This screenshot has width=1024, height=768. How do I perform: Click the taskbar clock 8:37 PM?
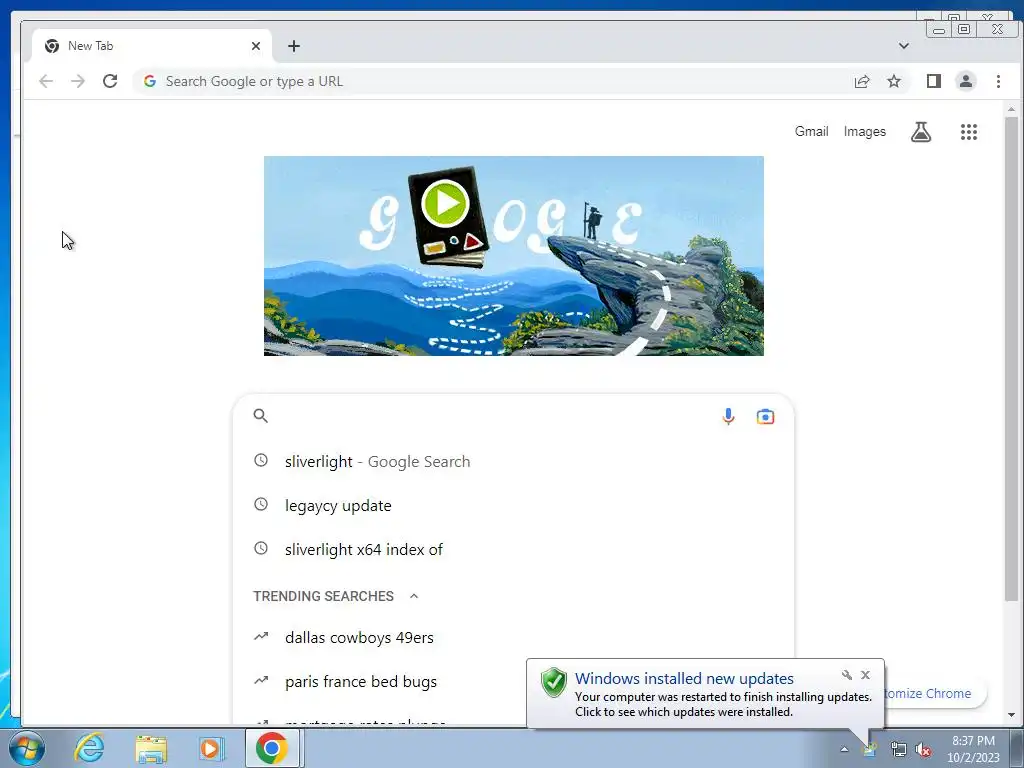click(x=973, y=741)
